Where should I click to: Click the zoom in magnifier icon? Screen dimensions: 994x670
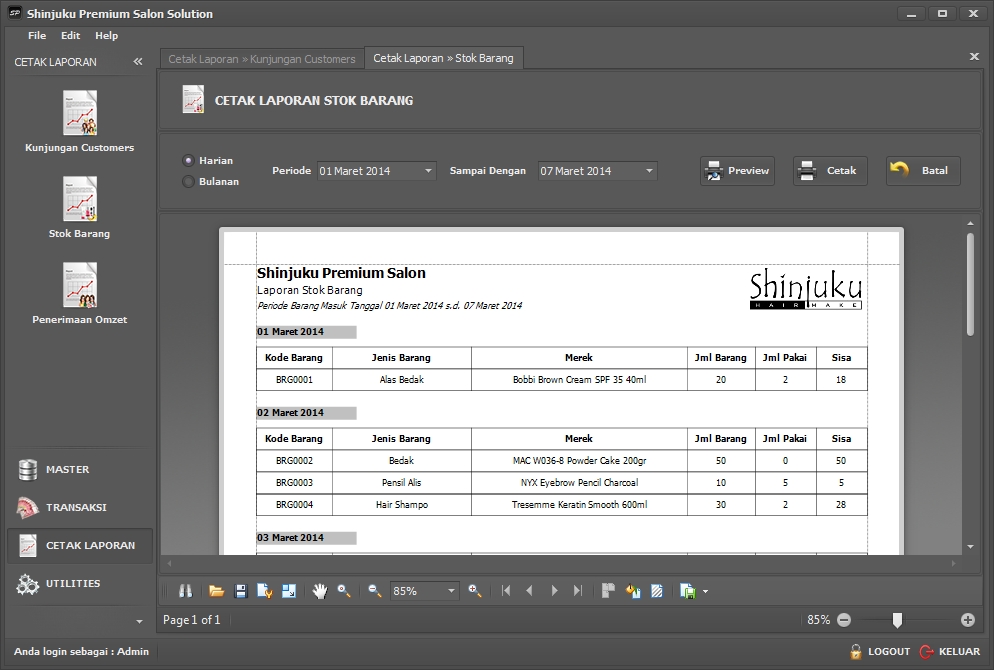click(475, 591)
